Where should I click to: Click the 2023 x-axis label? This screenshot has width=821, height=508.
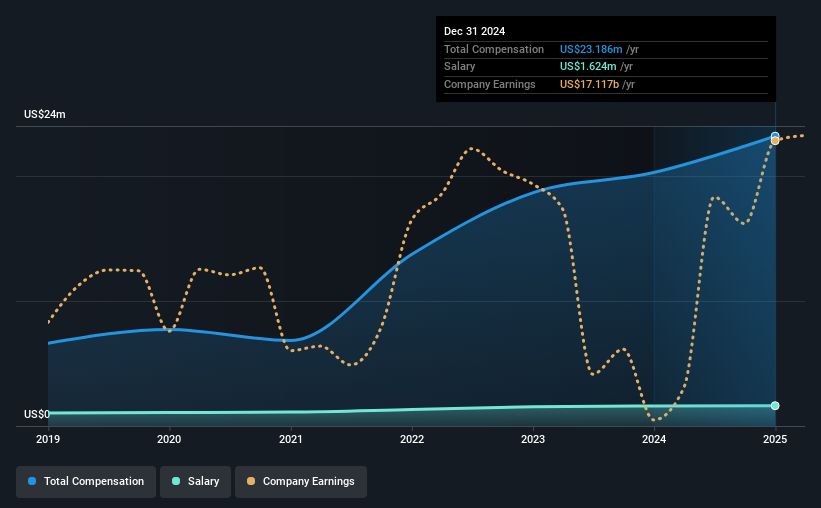click(x=533, y=439)
